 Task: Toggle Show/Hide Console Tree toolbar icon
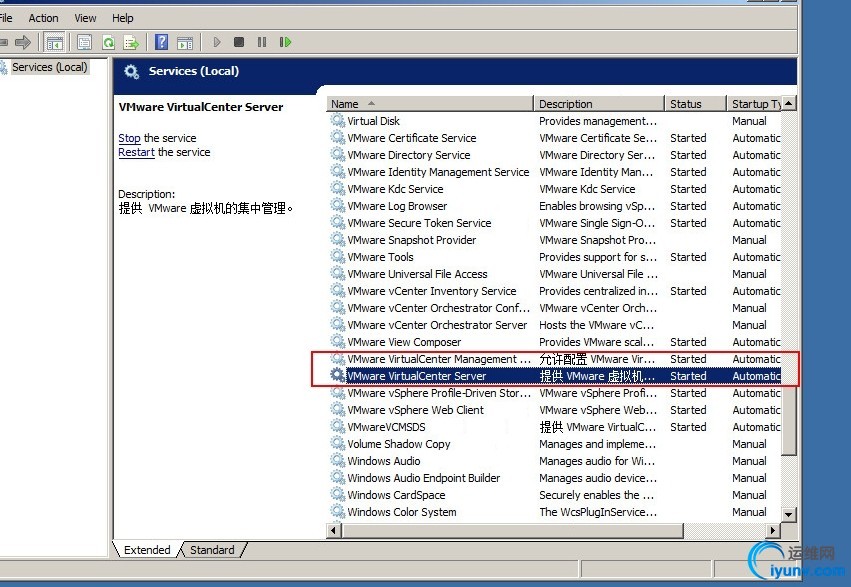(54, 42)
